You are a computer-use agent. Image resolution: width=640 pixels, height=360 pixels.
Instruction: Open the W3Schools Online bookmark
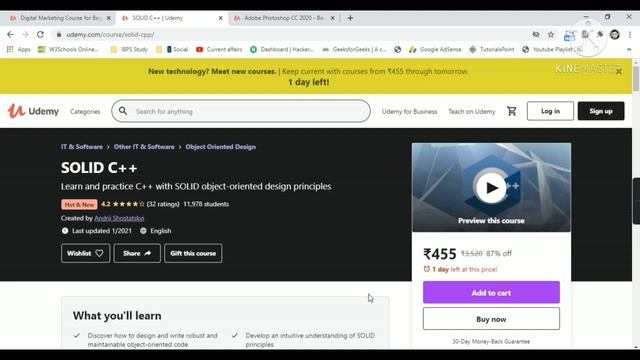[x=68, y=49]
